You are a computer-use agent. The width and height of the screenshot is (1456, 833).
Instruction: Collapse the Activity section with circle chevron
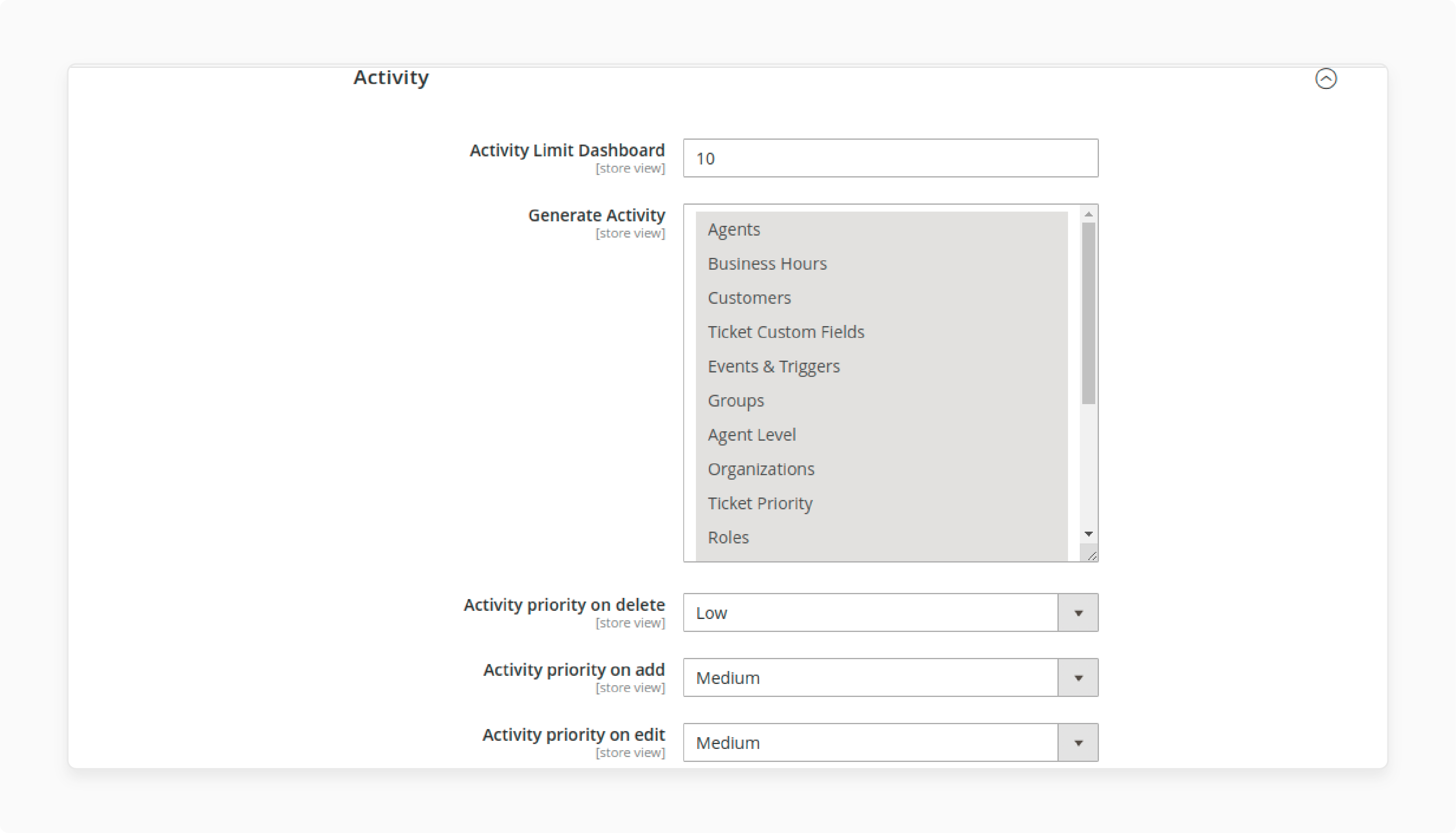[1326, 78]
